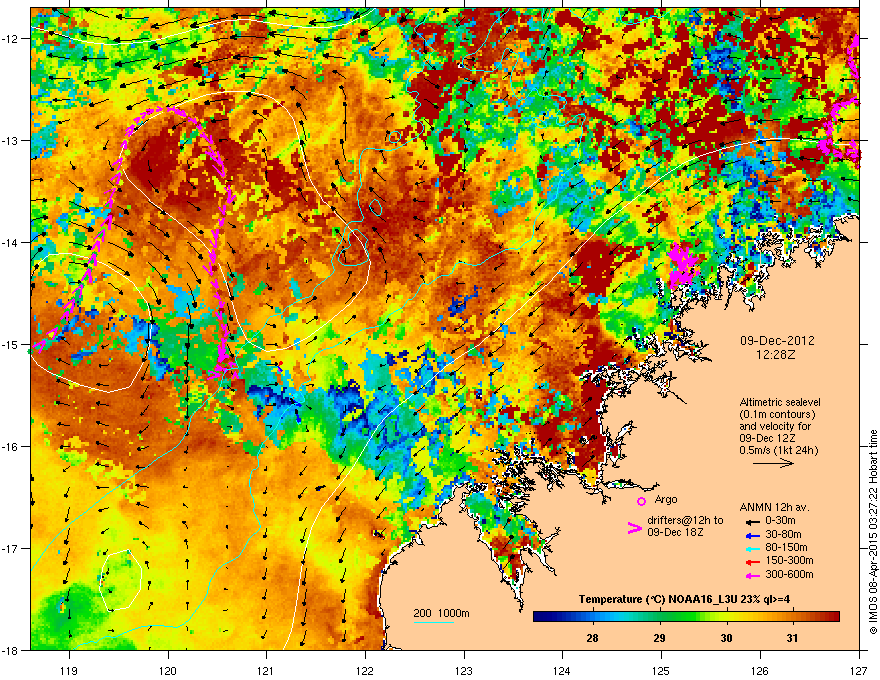Screen dimensions: 880x680
Task: Click latitude axis label '-16'
Action: 11,447
